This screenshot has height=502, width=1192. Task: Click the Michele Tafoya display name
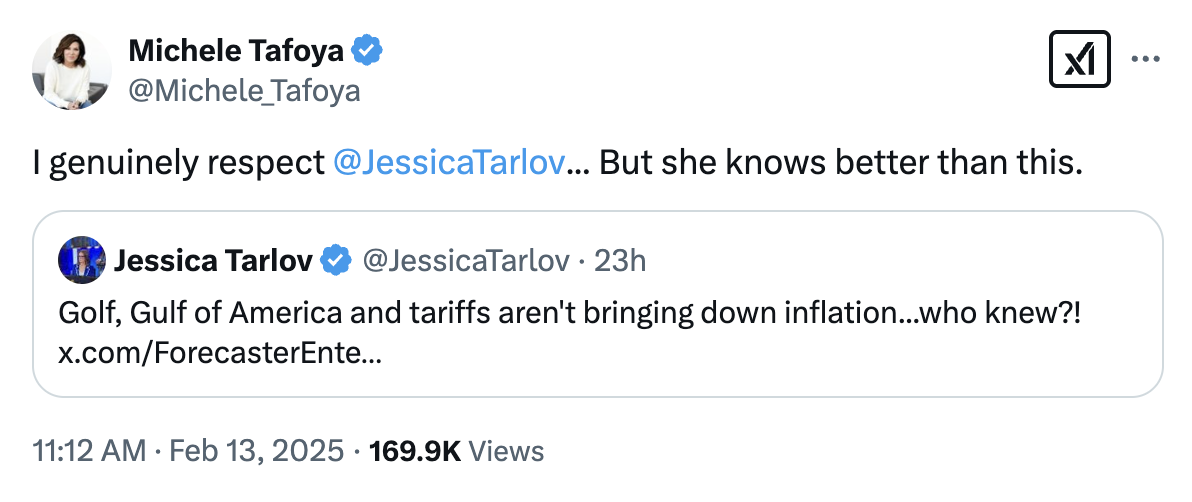point(238,50)
